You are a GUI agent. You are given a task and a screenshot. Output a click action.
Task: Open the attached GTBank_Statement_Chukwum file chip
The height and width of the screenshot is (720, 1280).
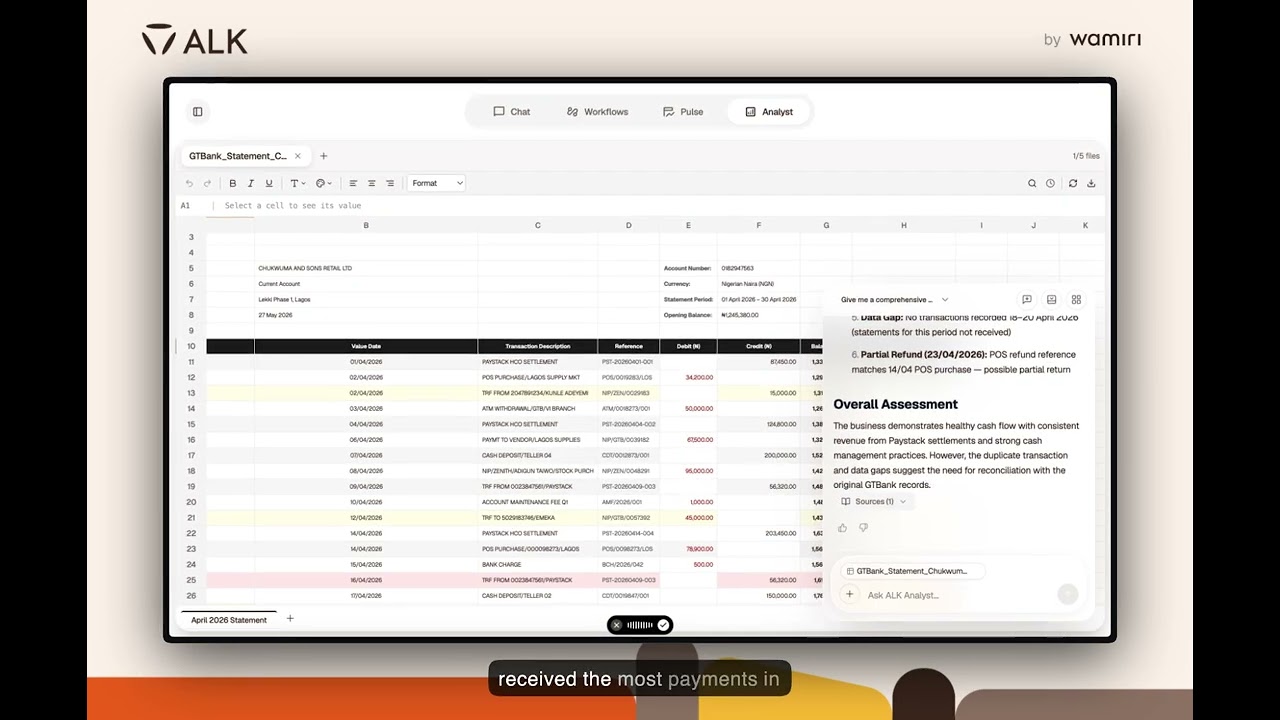pyautogui.click(x=911, y=571)
